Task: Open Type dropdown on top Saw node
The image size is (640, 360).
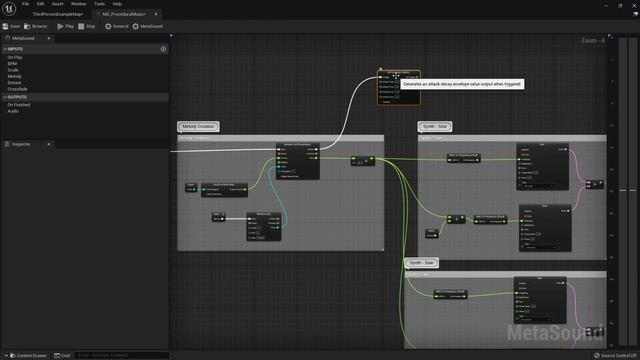Action: (538, 186)
